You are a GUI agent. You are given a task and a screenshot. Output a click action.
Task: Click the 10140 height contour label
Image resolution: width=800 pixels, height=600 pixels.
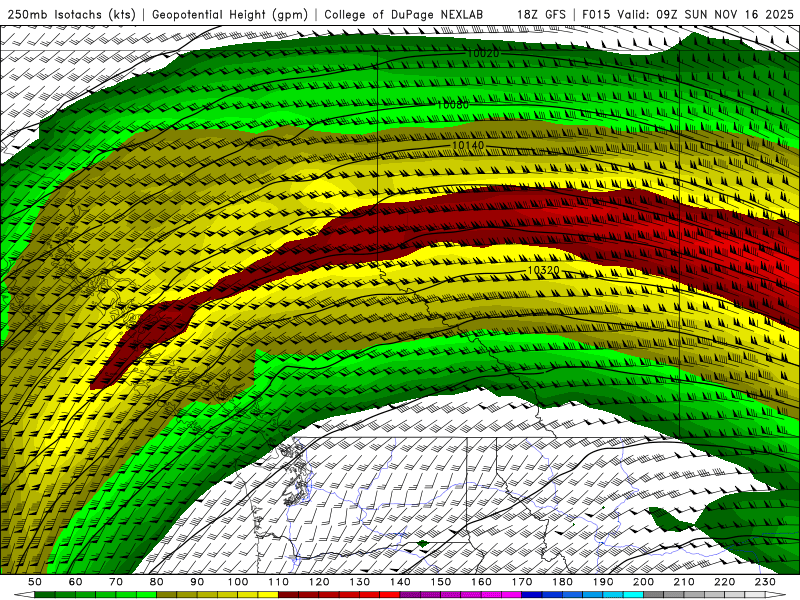click(468, 145)
